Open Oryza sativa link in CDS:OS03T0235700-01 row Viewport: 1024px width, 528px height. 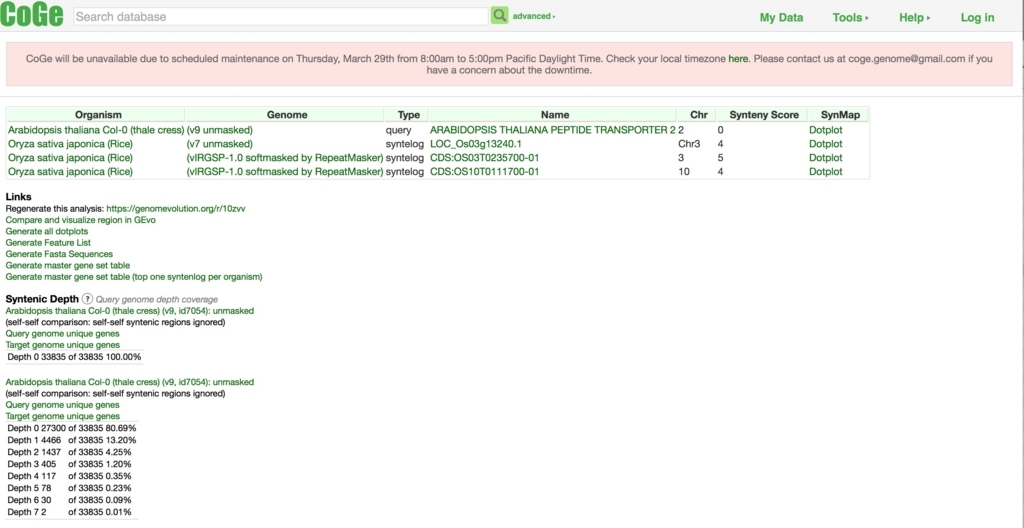pyautogui.click(x=70, y=157)
